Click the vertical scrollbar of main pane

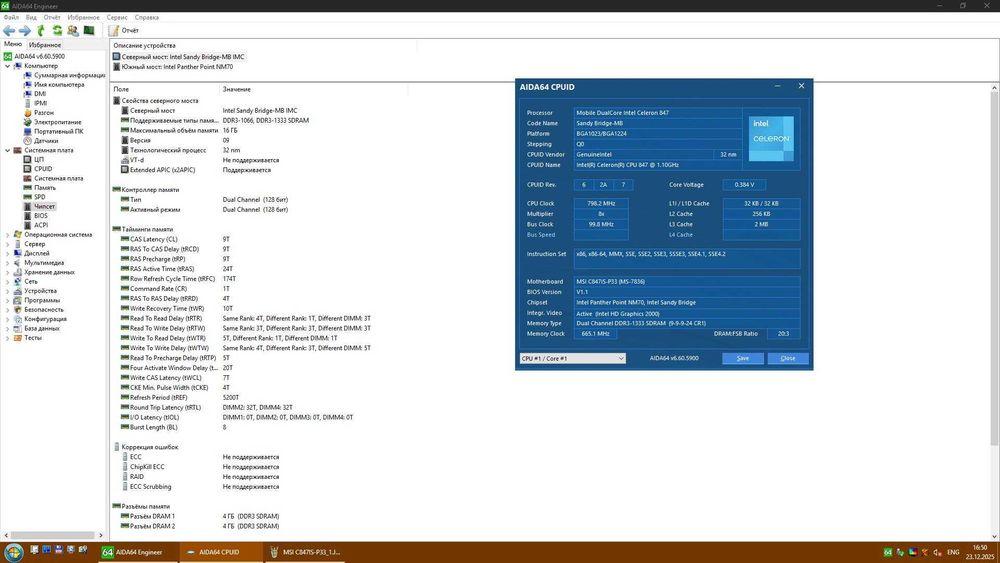click(x=994, y=268)
